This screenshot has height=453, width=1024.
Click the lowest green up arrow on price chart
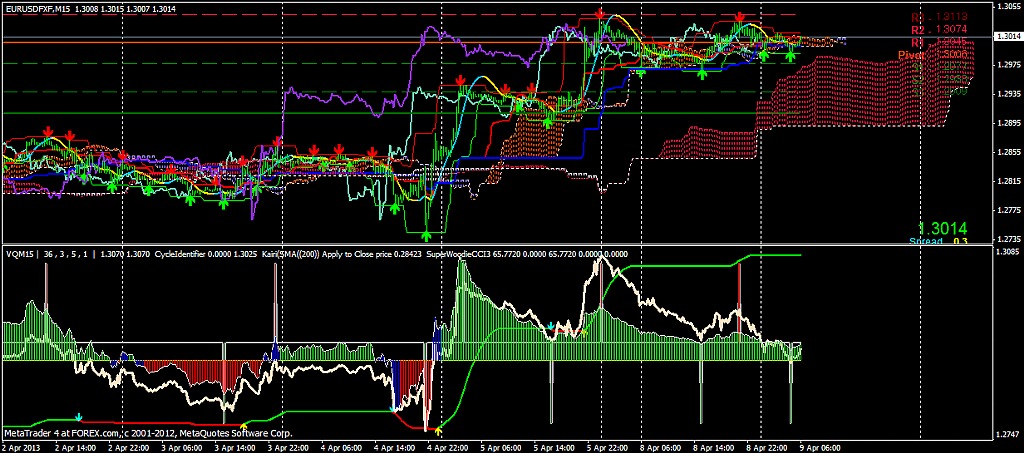[427, 235]
